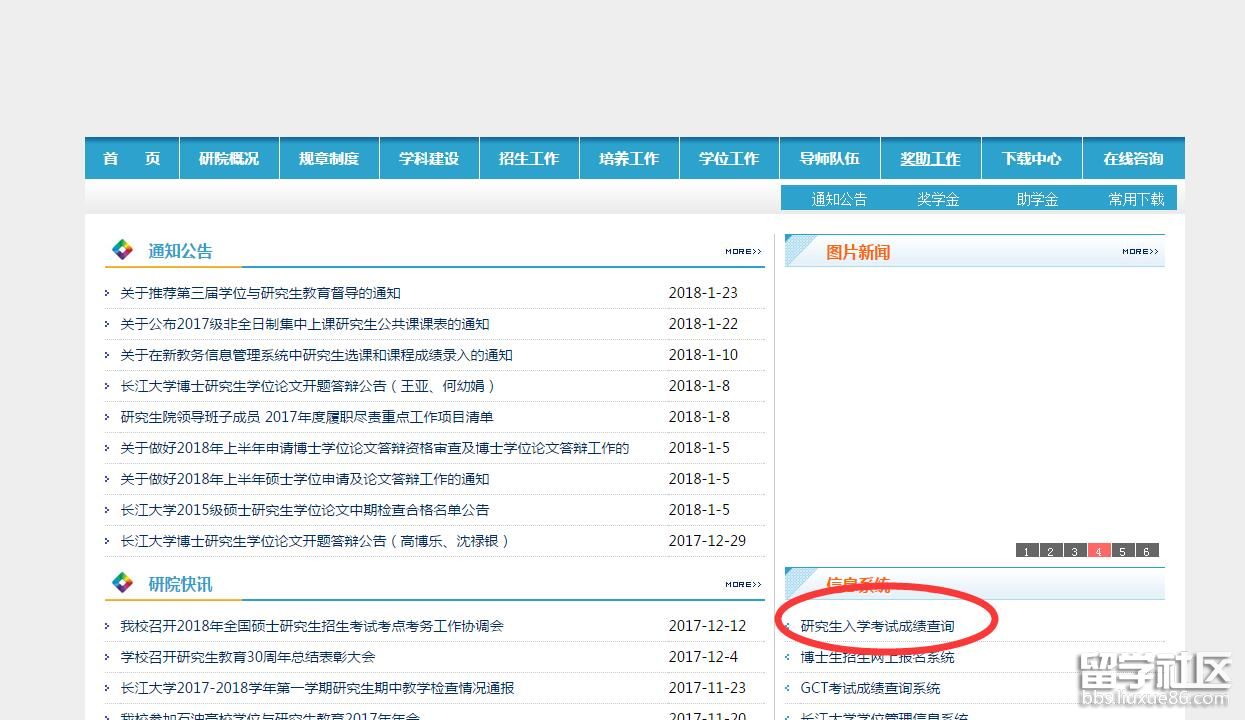Image resolution: width=1245 pixels, height=720 pixels.
Task: Open the 招生工作 menu
Action: click(x=529, y=159)
